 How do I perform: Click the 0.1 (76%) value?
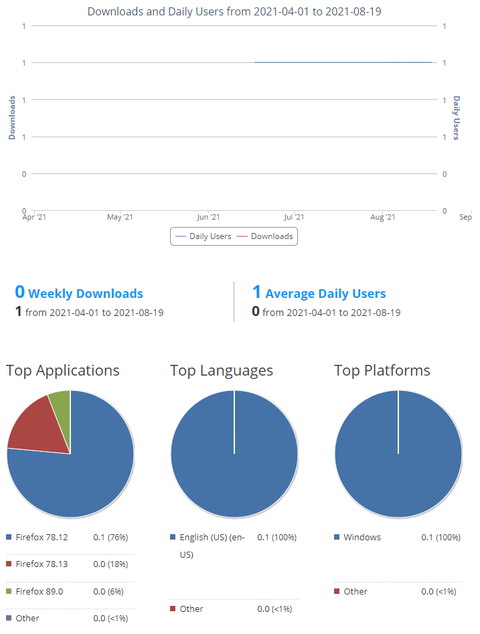[x=110, y=537]
